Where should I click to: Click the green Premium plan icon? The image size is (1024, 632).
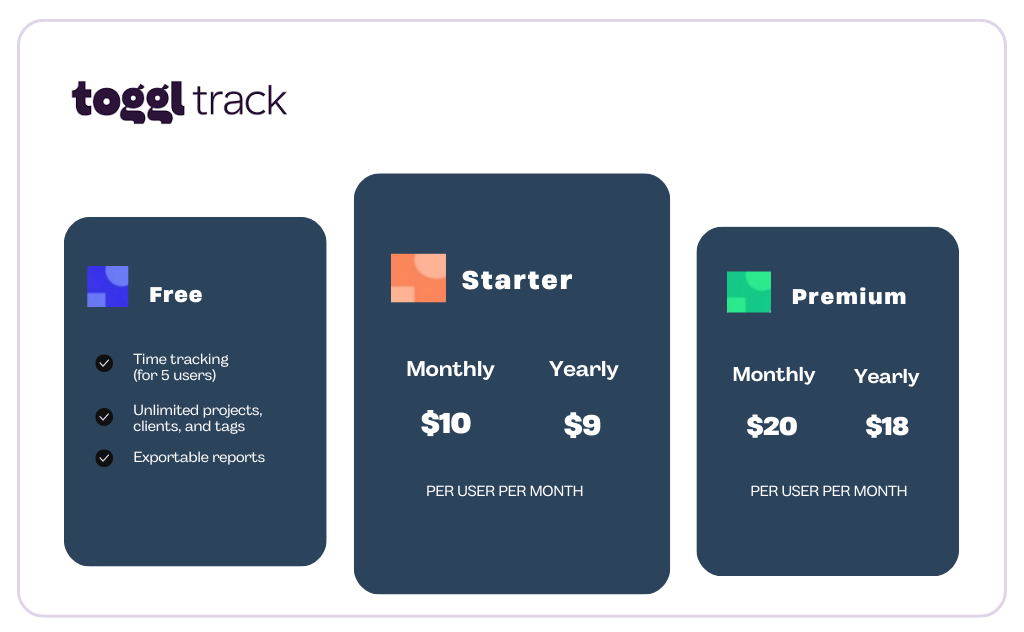pyautogui.click(x=749, y=292)
